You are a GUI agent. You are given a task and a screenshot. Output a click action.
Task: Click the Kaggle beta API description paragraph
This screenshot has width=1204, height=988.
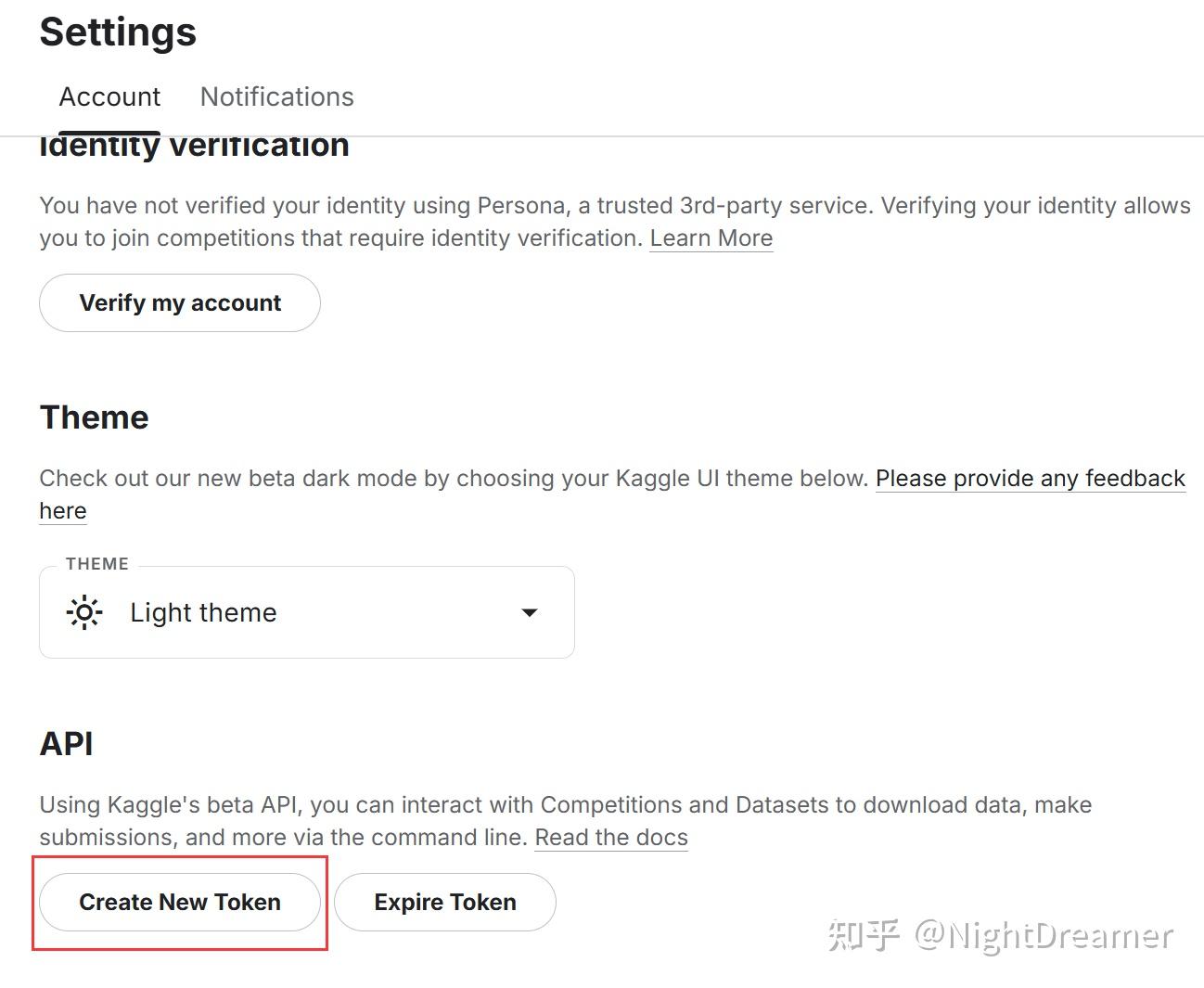point(464,805)
